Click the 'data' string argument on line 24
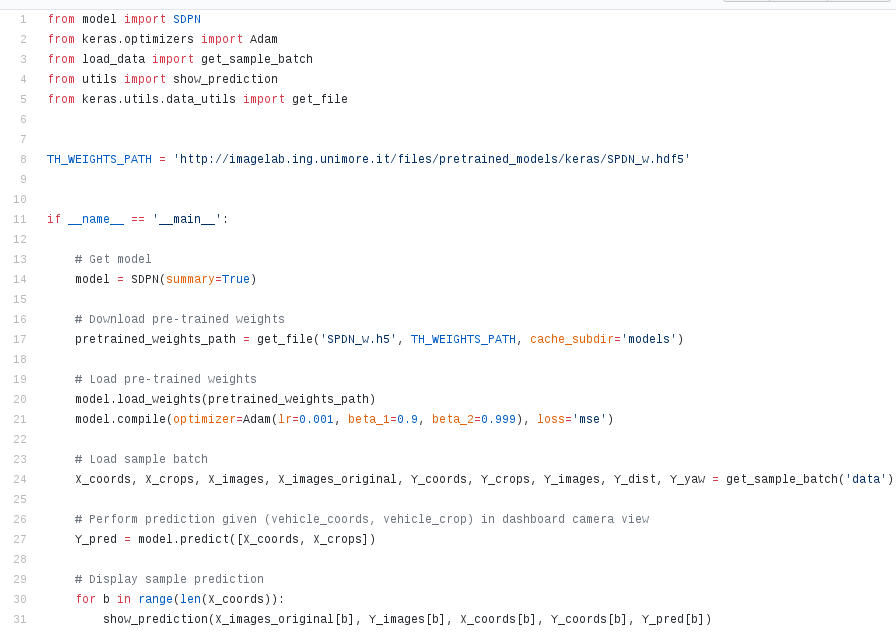This screenshot has width=896, height=632. [866, 479]
